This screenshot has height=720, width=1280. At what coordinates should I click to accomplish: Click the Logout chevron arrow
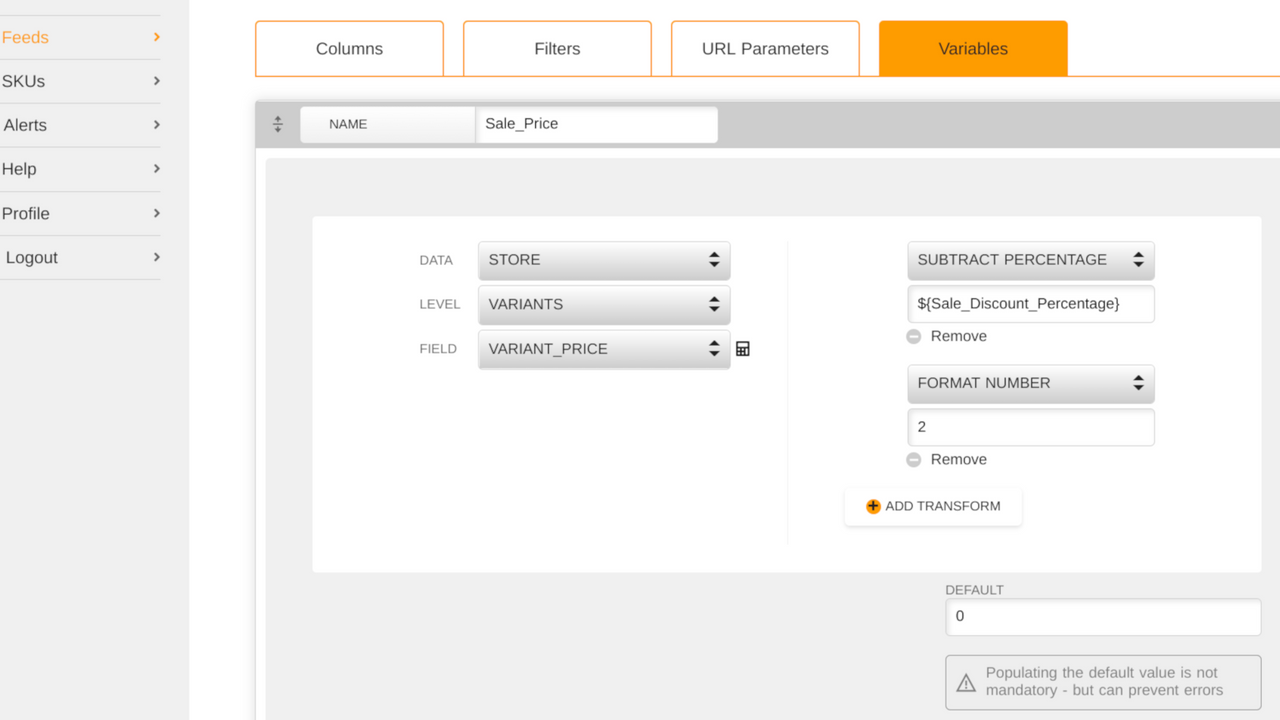point(157,257)
